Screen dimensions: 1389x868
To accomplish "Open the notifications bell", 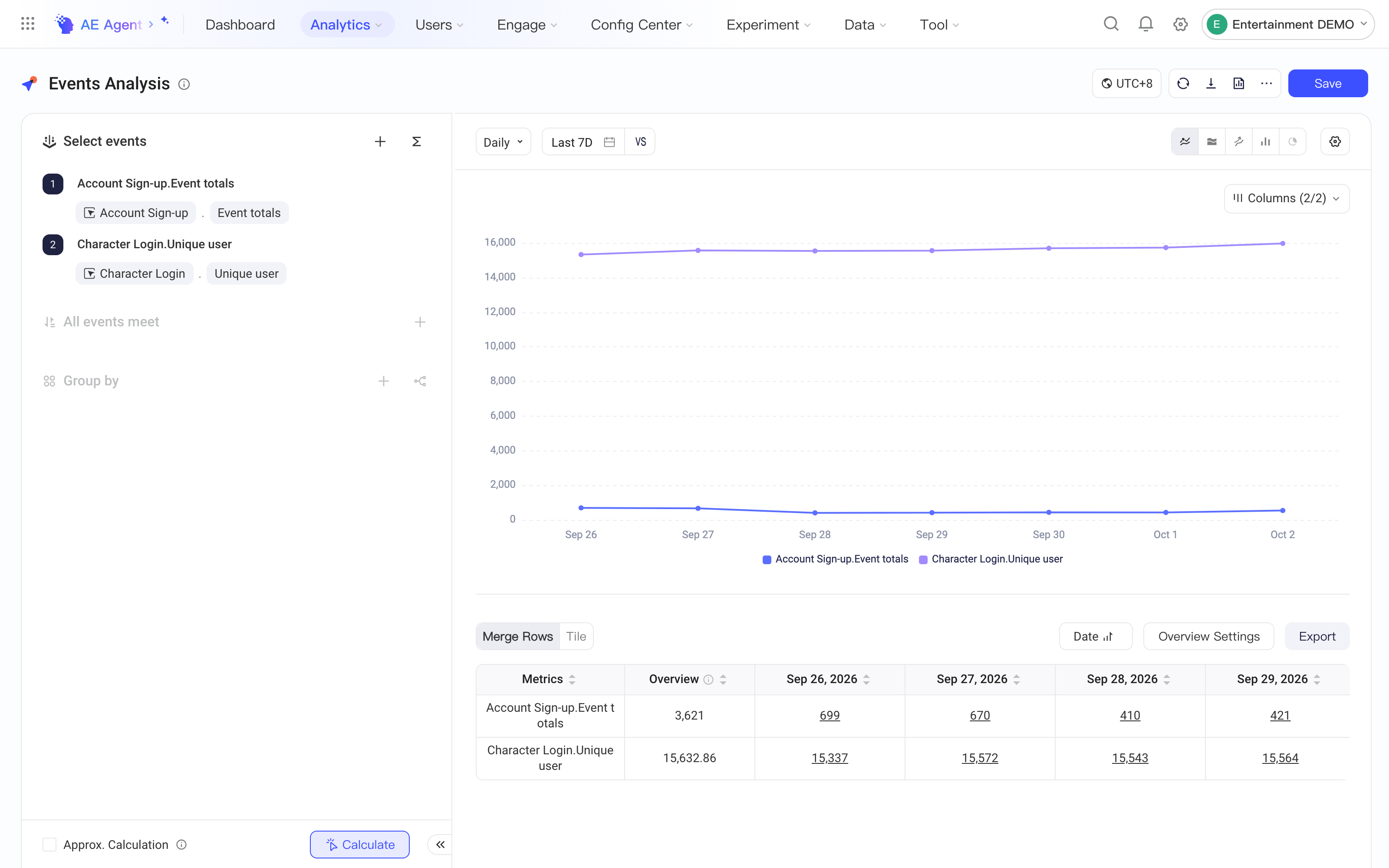I will pyautogui.click(x=1145, y=24).
